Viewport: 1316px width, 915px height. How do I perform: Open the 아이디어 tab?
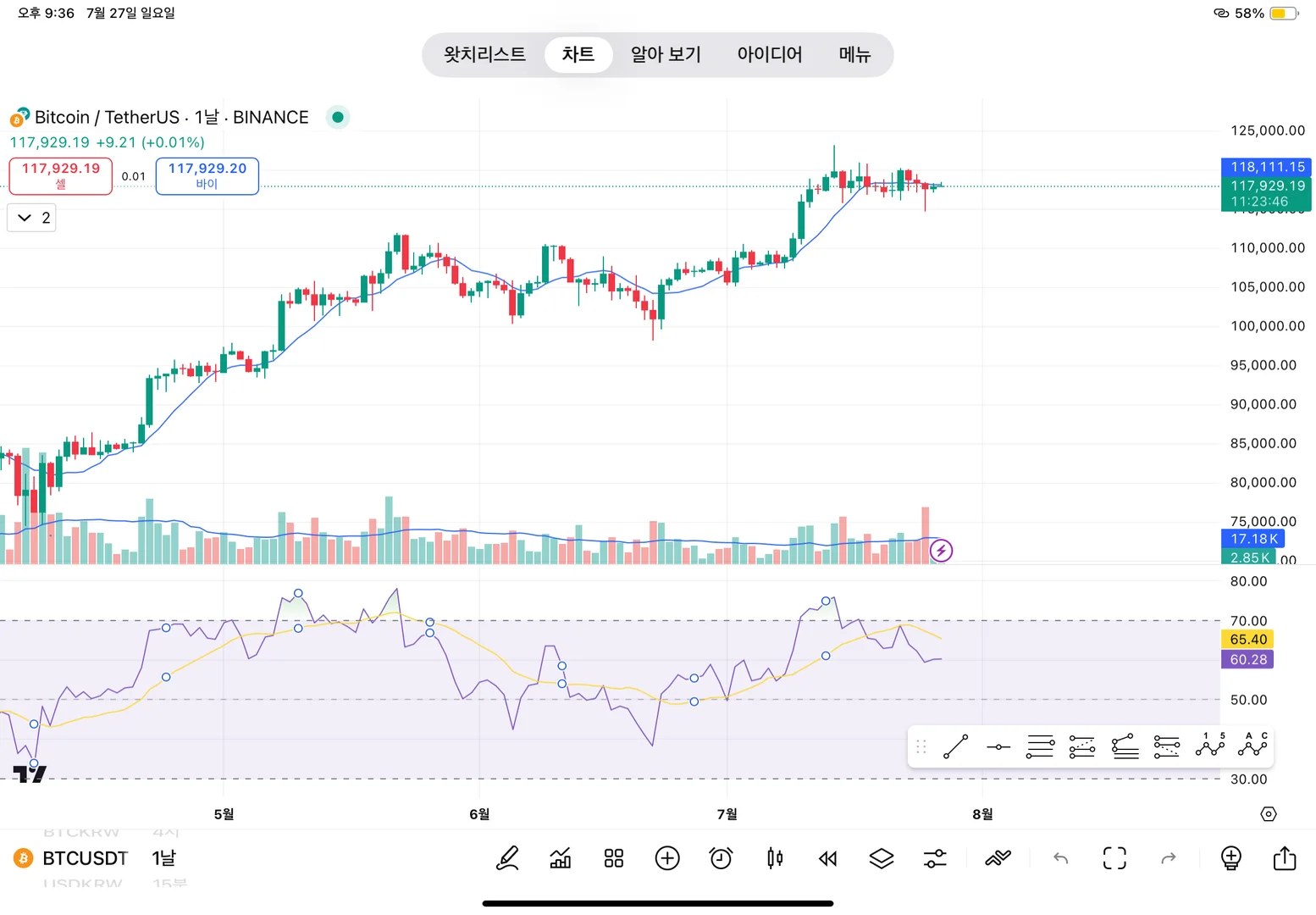[x=769, y=54]
